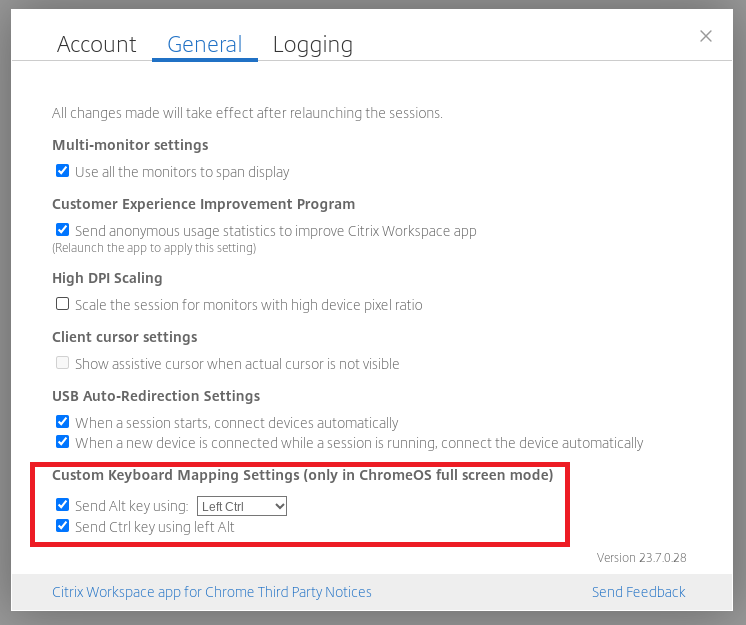Uncheck Use all the monitors to span display

coord(62,171)
